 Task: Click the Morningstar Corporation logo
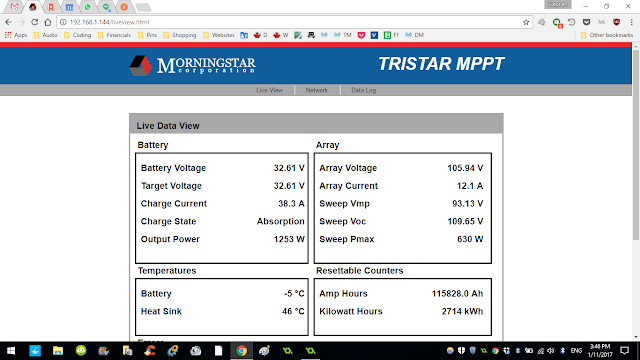pos(193,65)
